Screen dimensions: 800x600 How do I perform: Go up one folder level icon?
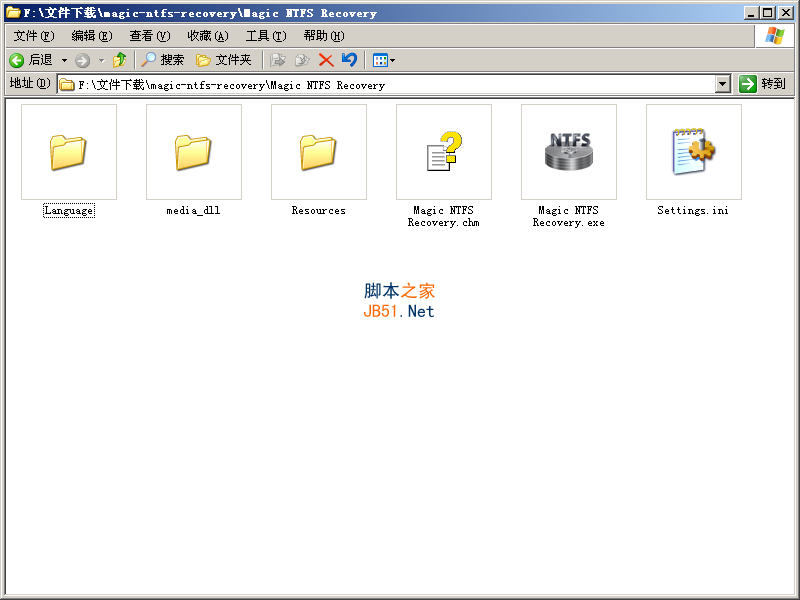tap(119, 60)
